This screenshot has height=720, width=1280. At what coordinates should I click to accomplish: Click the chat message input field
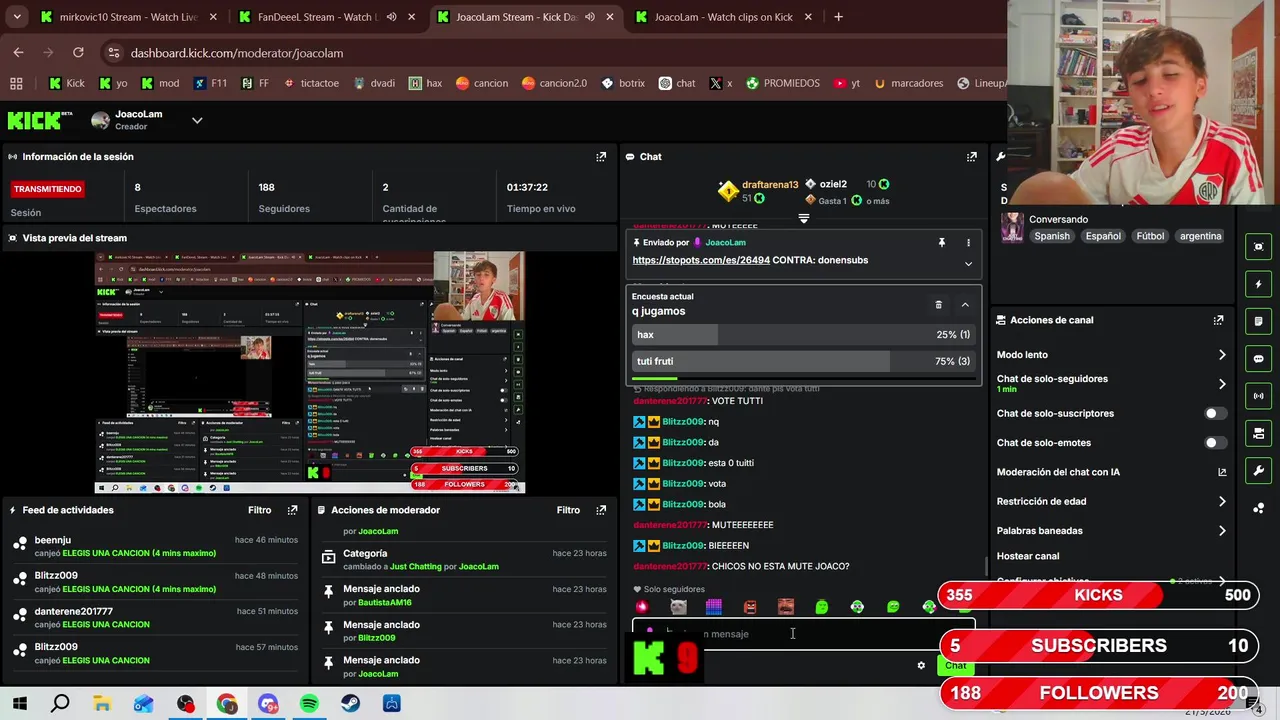click(803, 634)
